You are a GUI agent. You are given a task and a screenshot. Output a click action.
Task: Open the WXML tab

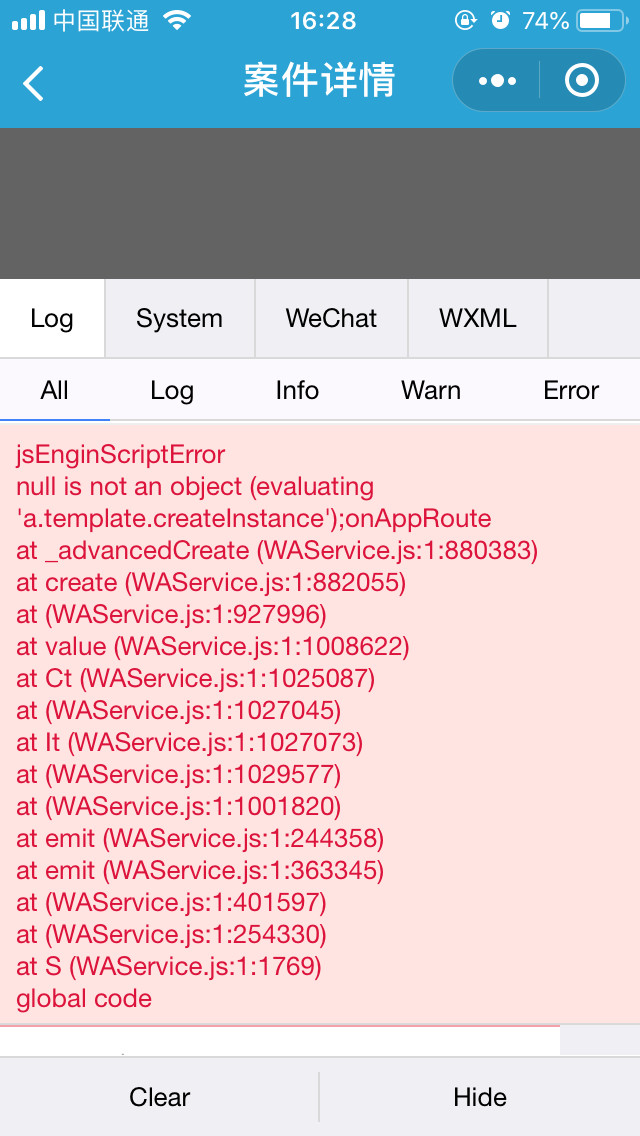[478, 319]
